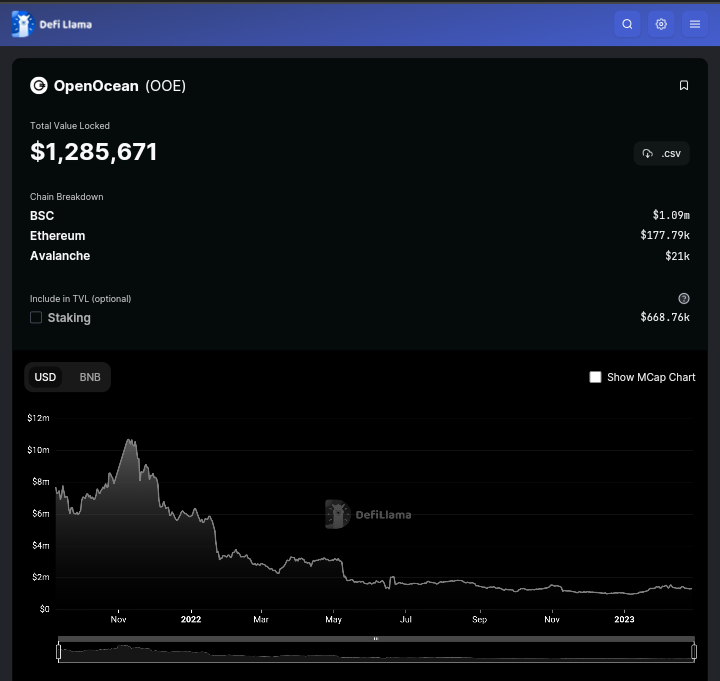The height and width of the screenshot is (681, 720).
Task: Select the BSC chain row
Action: (x=360, y=215)
